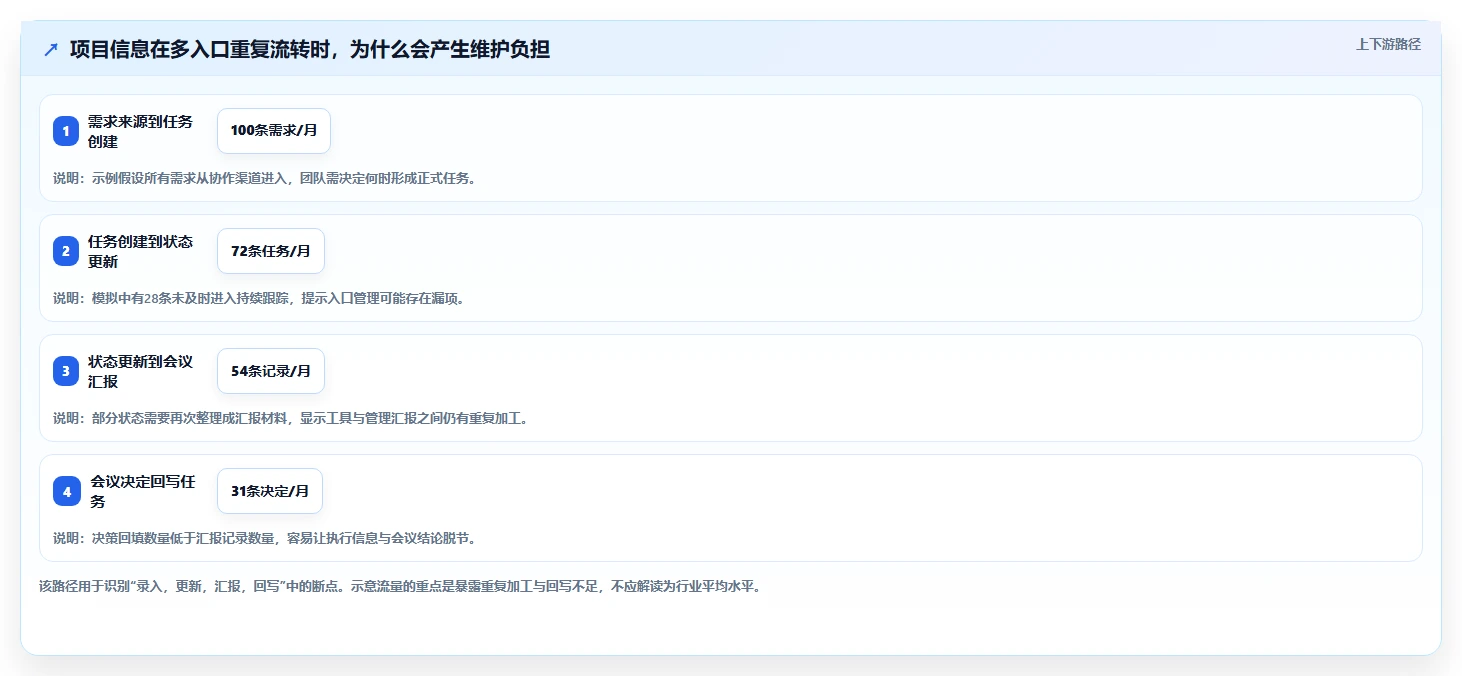Click the 31条决定/月 value chip
Viewport: 1462px width, 676px height.
point(270,491)
